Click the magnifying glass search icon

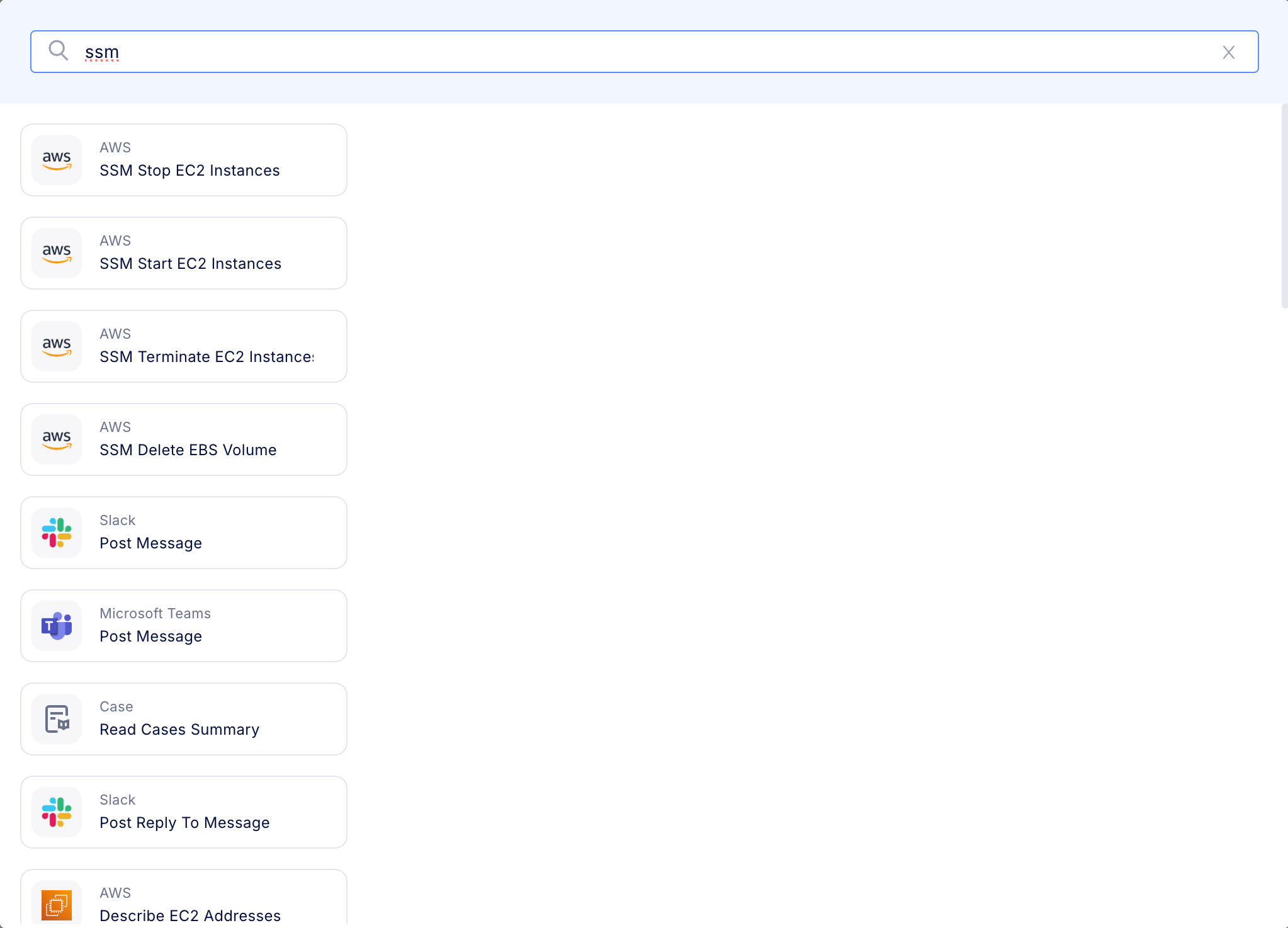coord(59,51)
